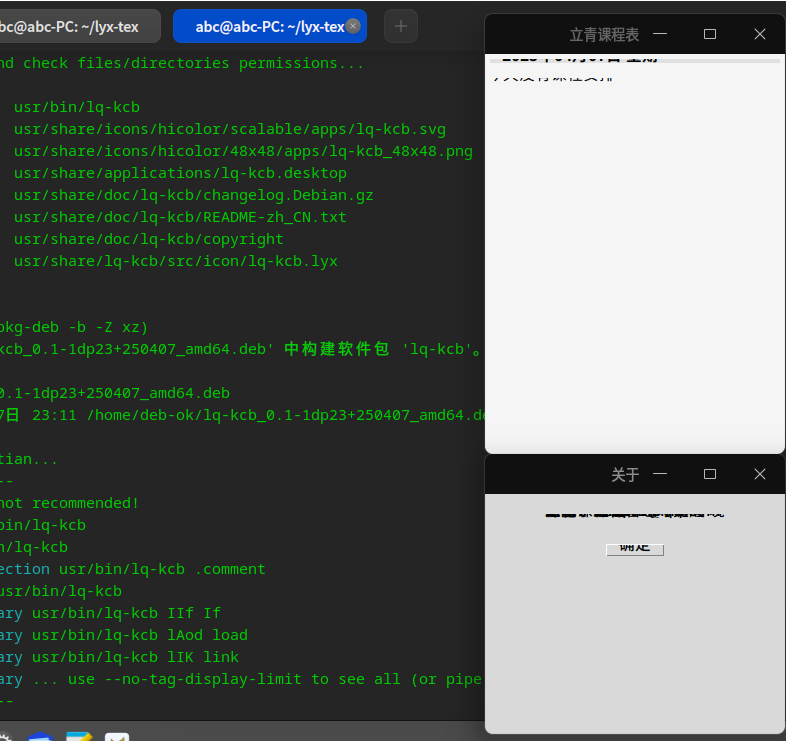Viewport: 786px width, 741px height.
Task: Click the 关于 dialog title text
Action: (625, 475)
